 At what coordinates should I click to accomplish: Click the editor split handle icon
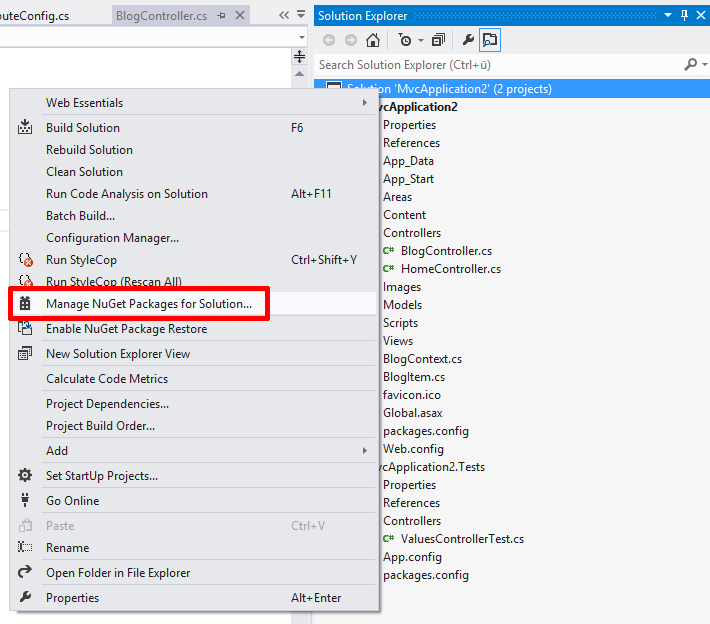pos(299,57)
